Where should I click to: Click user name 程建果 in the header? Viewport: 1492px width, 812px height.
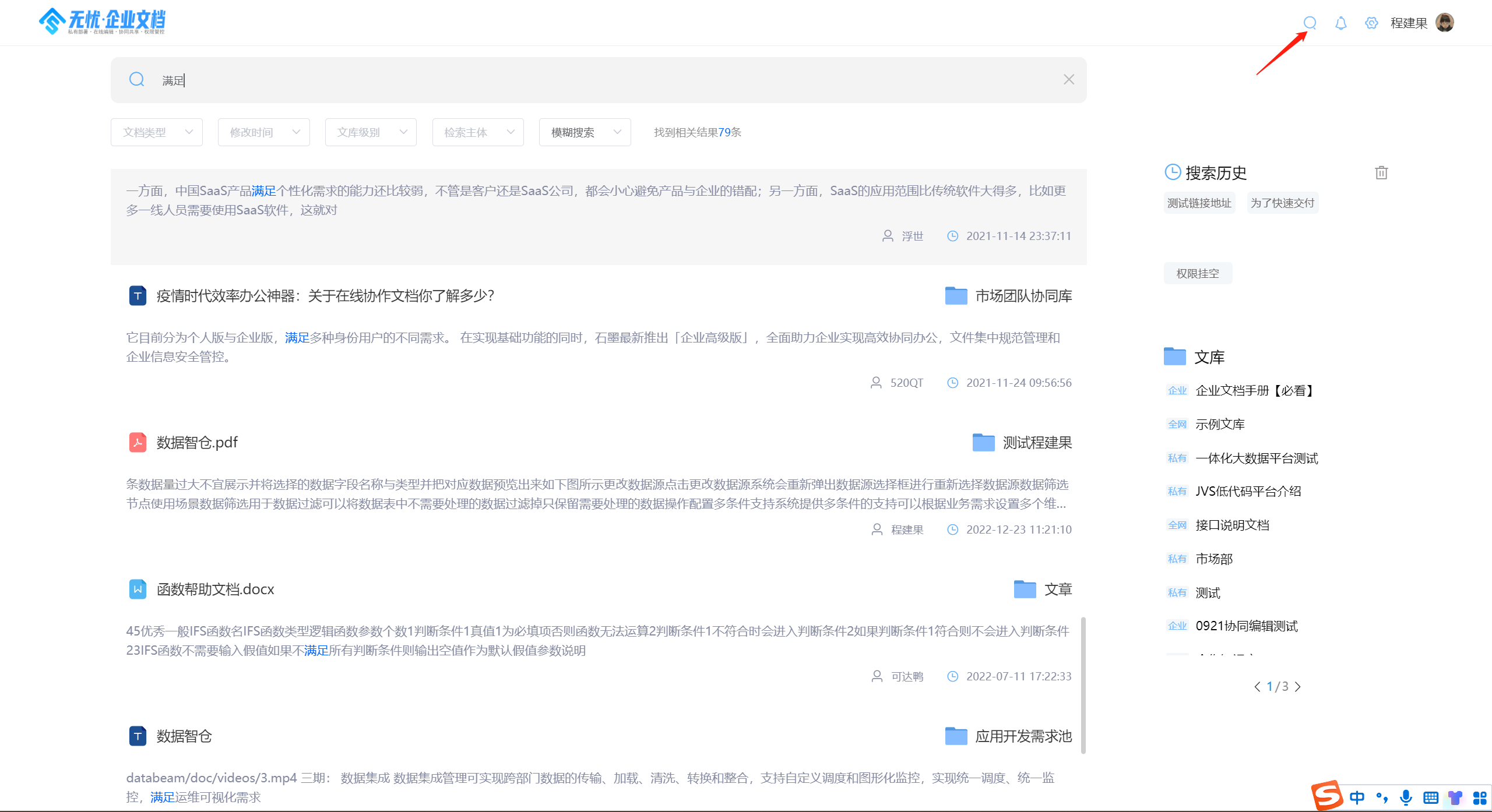(1409, 23)
